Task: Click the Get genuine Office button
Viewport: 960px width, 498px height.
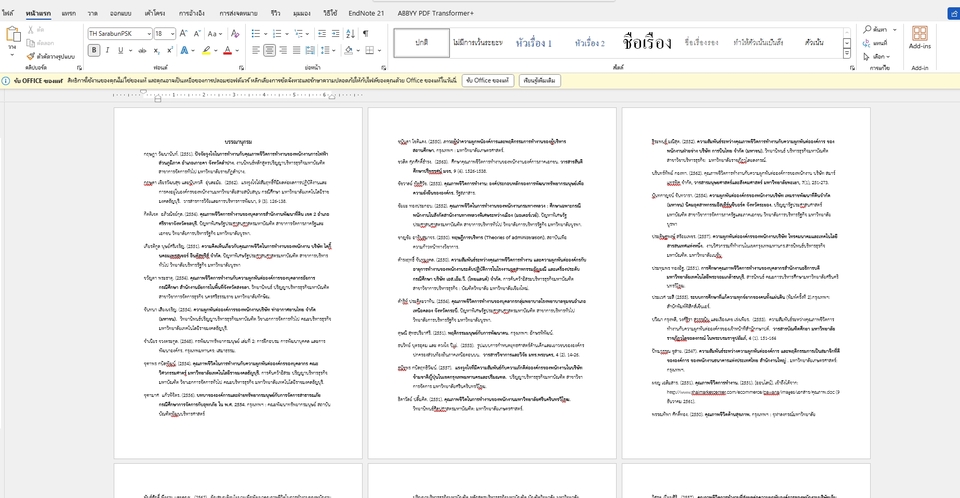Action: click(487, 80)
